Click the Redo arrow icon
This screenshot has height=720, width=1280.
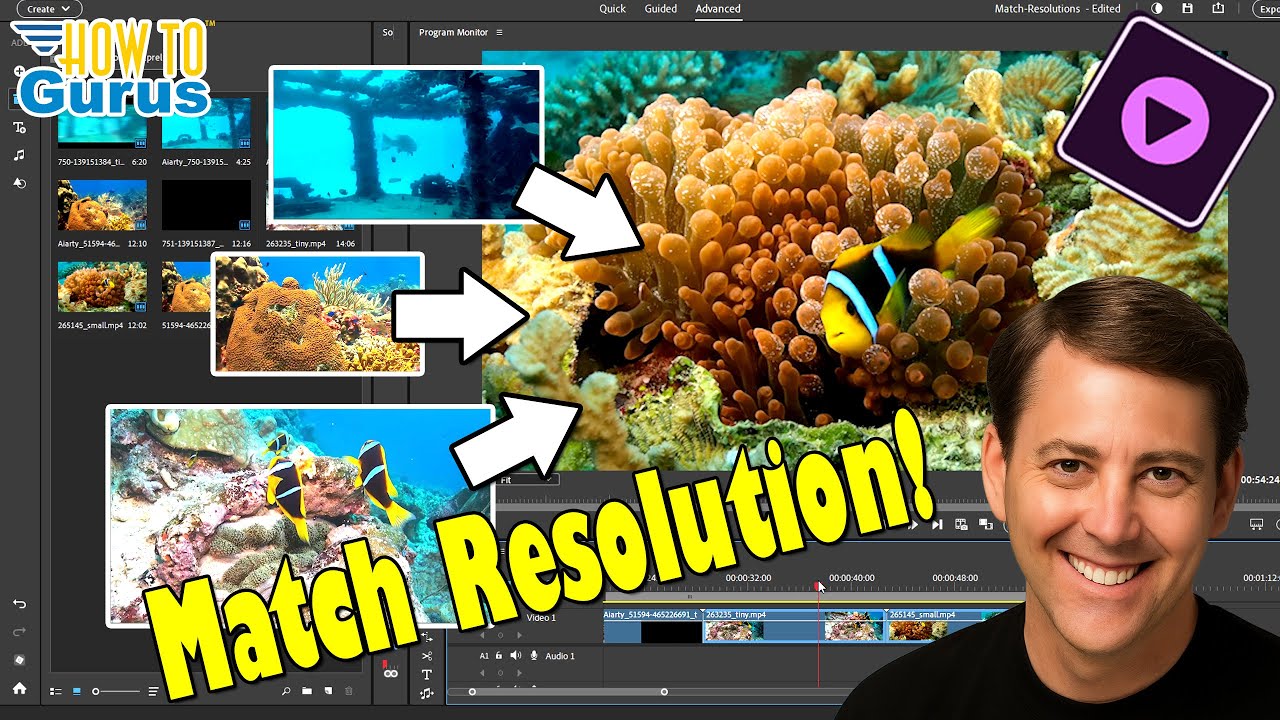(19, 632)
